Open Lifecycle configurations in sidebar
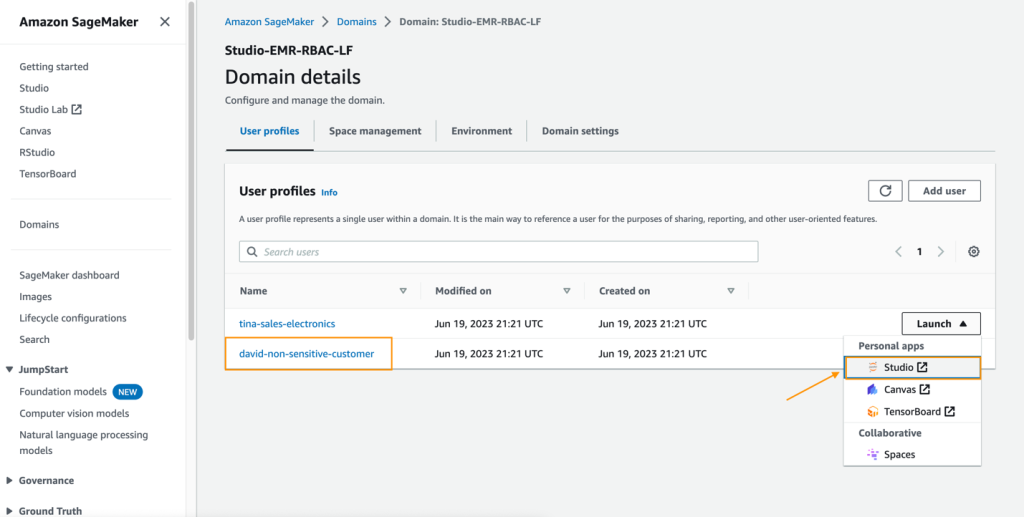 click(x=72, y=319)
